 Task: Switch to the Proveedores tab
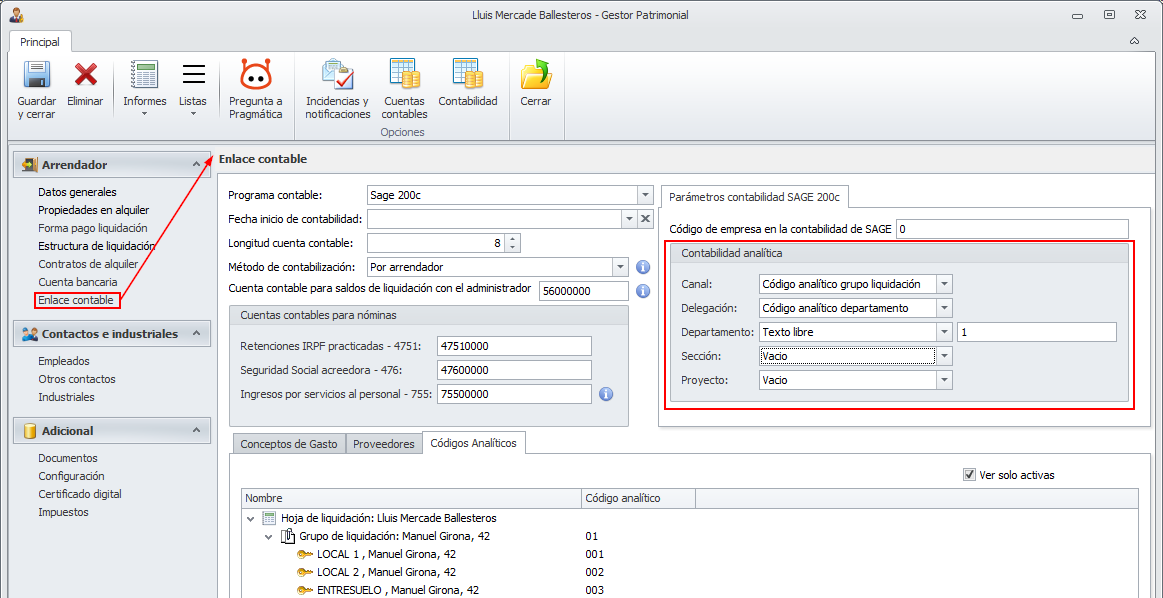point(384,444)
